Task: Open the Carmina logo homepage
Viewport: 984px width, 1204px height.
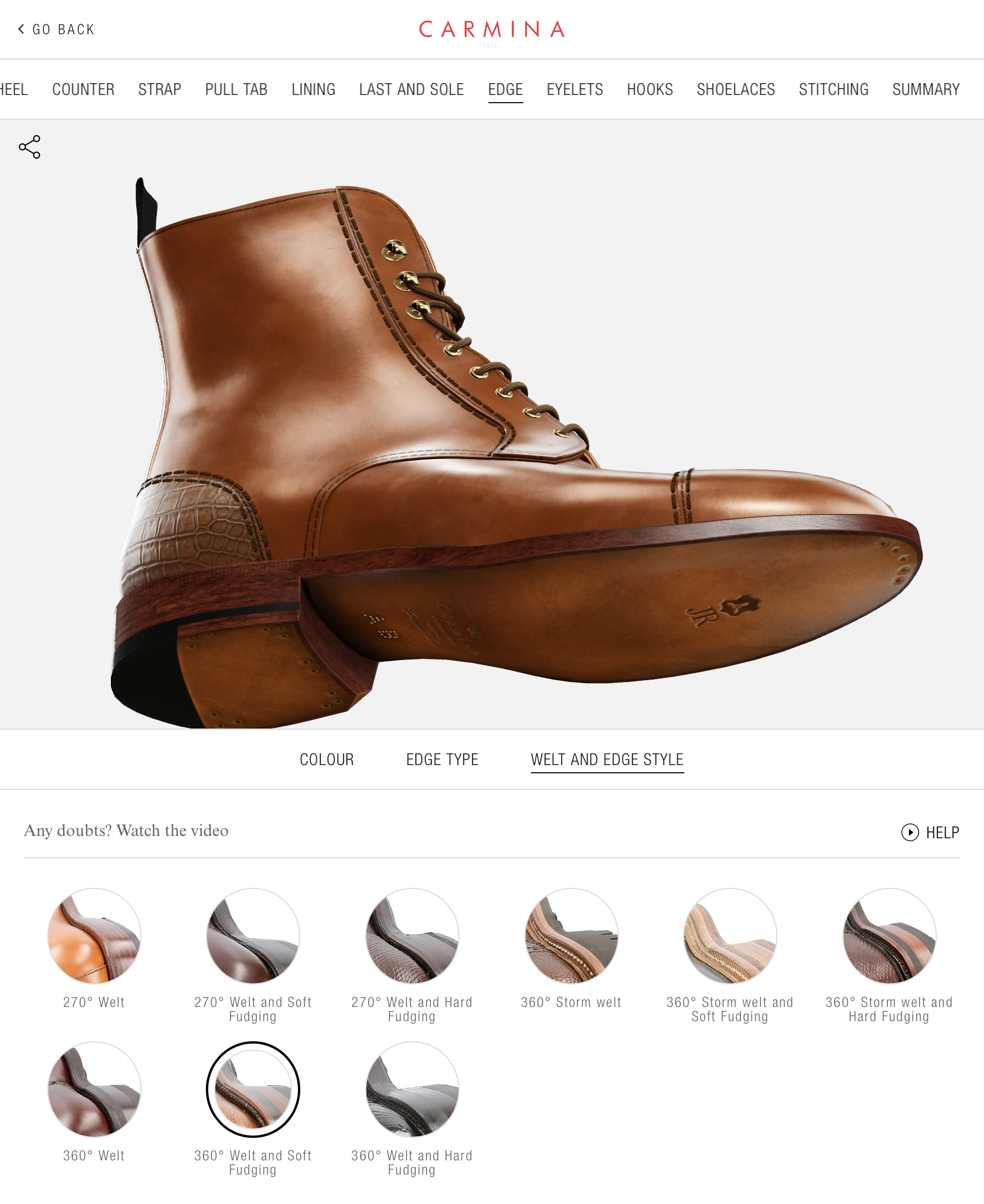Action: [492, 29]
